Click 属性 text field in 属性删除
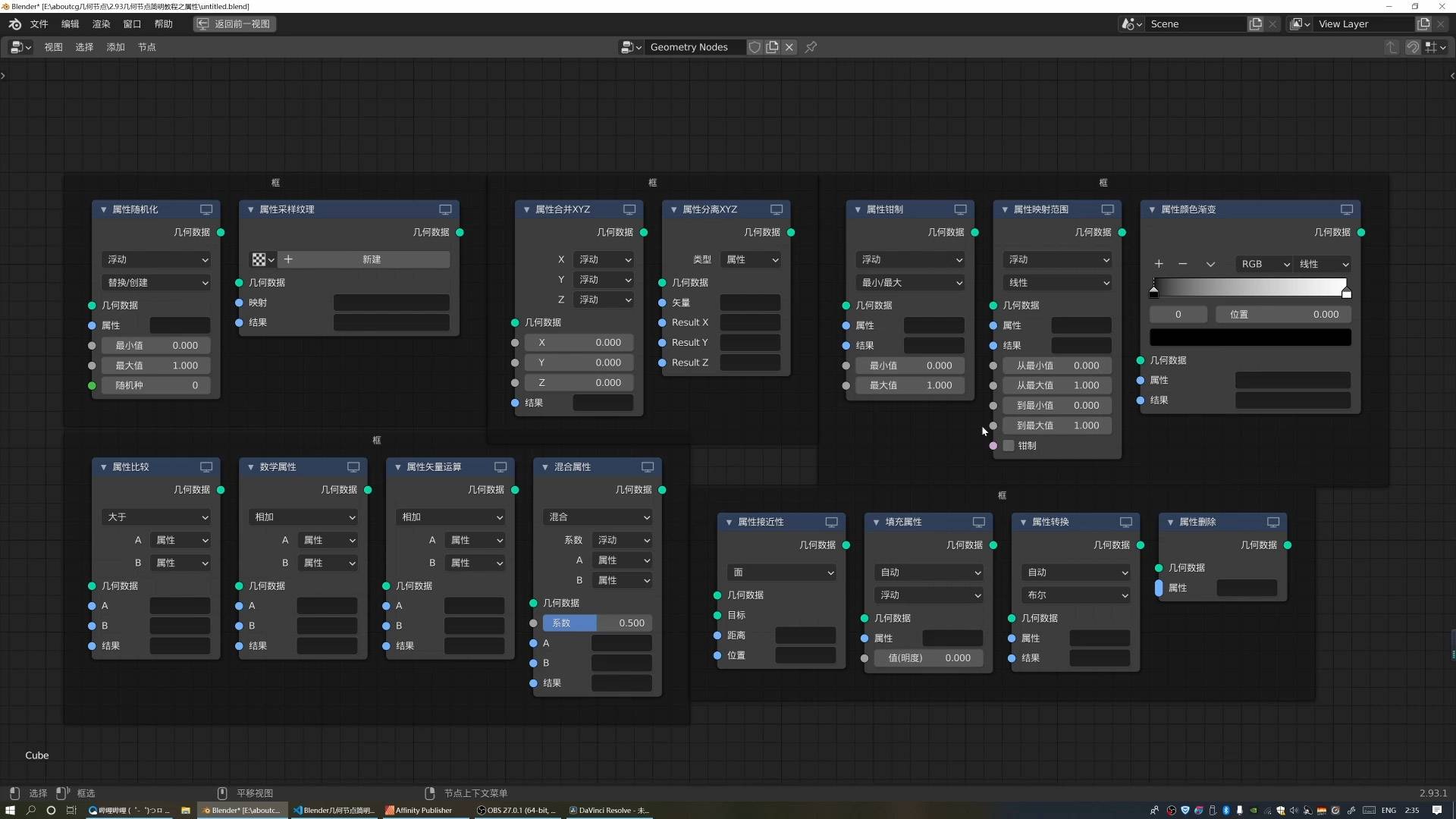The height and width of the screenshot is (819, 1456). (1247, 588)
